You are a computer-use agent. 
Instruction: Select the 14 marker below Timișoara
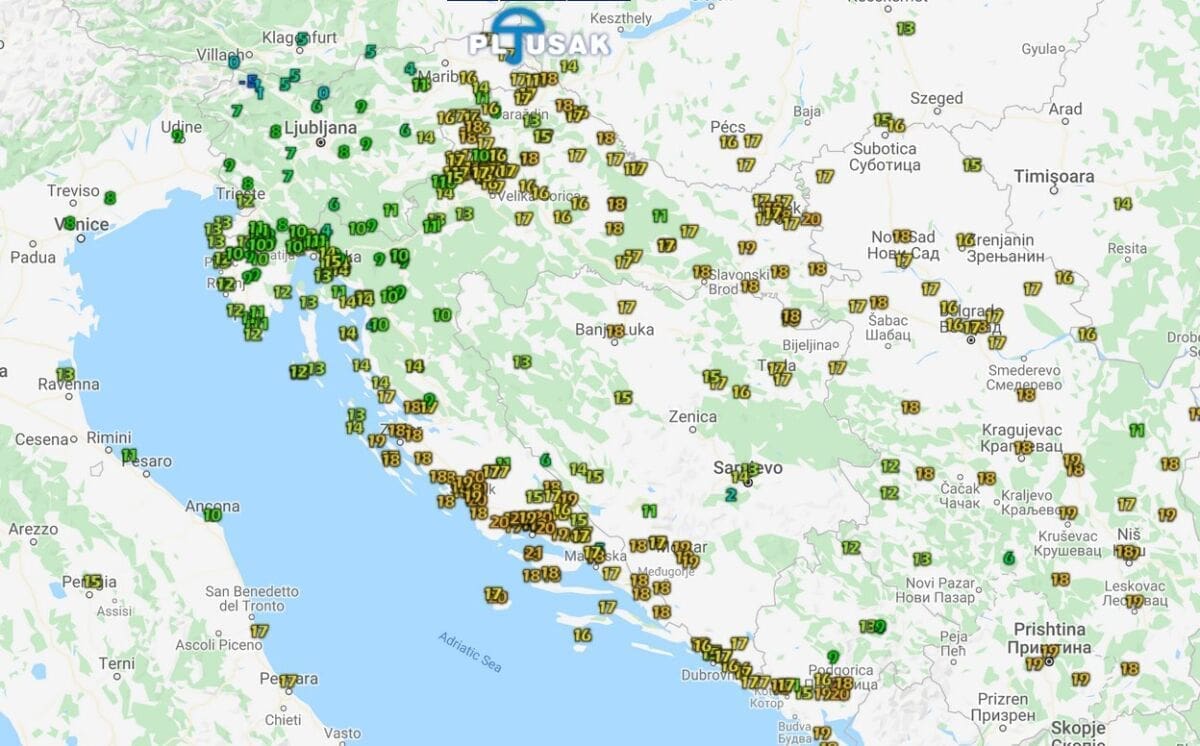pyautogui.click(x=1123, y=203)
